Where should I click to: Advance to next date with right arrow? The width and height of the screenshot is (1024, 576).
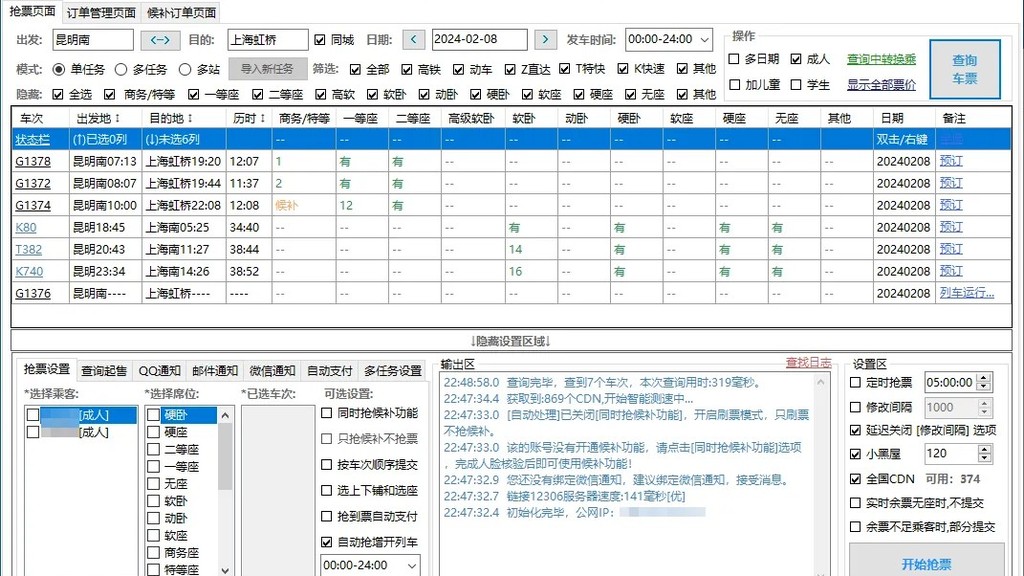[545, 40]
